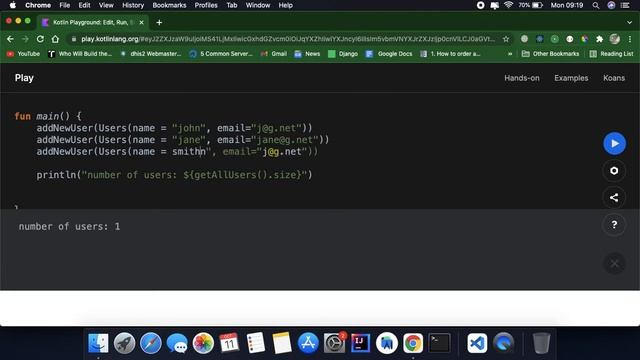
Task: Bookmark this page with star icon
Action: [x=506, y=39]
